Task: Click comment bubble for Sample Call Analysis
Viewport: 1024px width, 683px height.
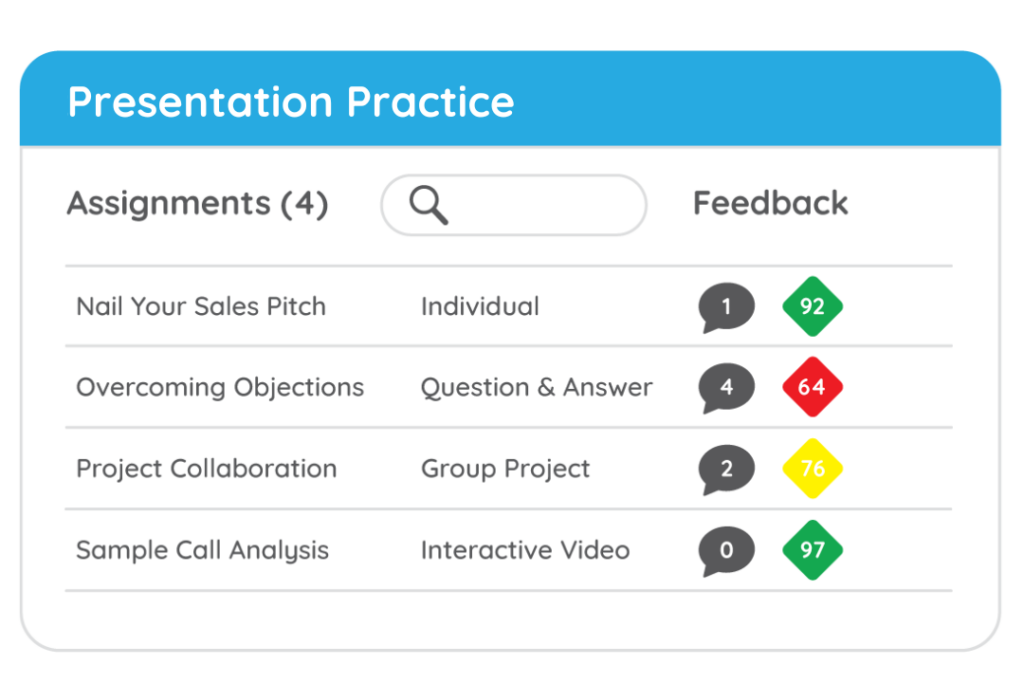Action: point(726,550)
